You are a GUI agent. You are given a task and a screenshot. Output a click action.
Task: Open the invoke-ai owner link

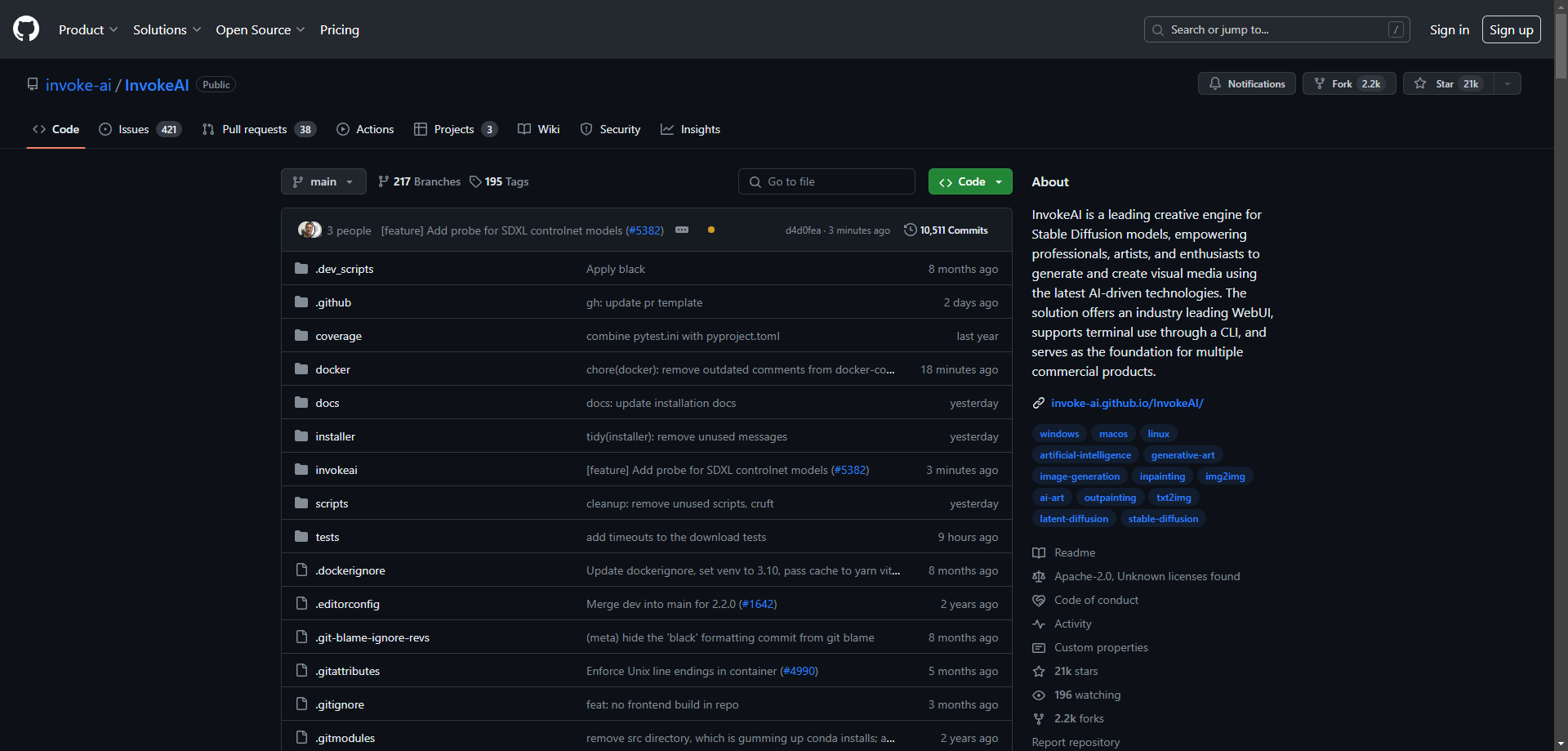coord(78,85)
